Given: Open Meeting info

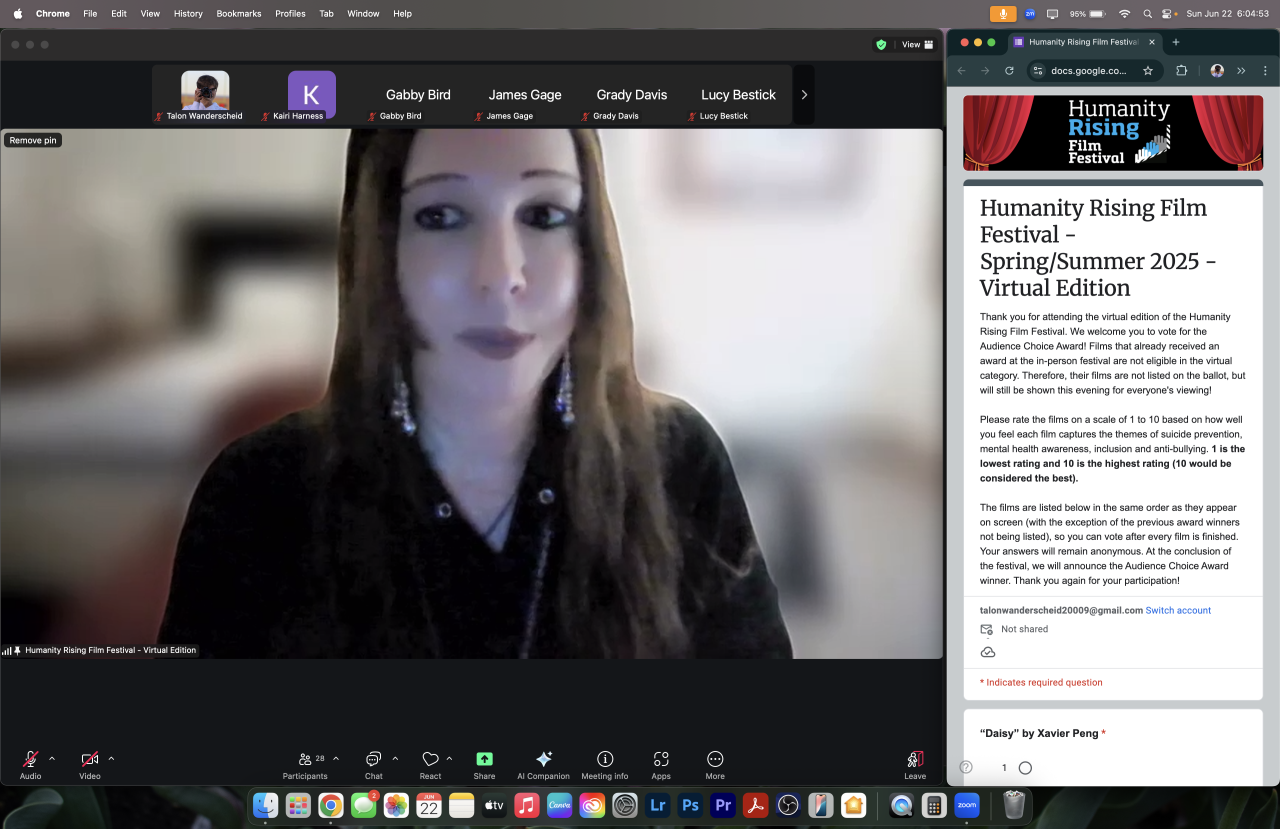Looking at the screenshot, I should coord(604,762).
